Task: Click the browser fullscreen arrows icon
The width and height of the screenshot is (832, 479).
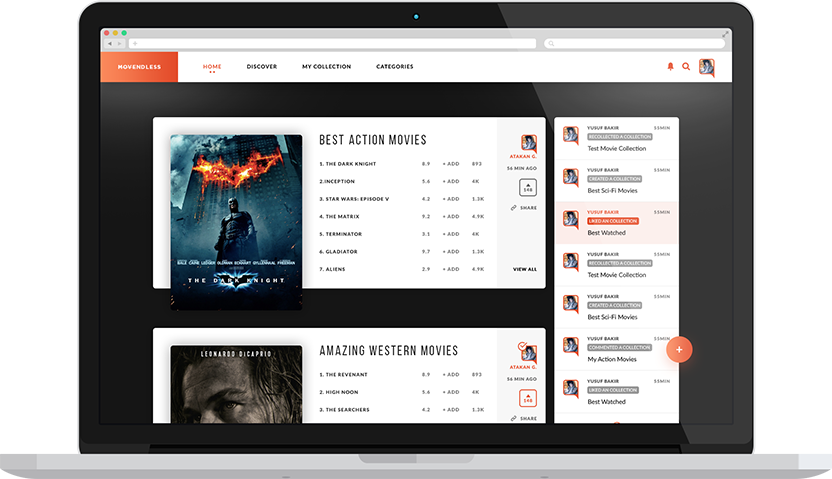Action: [725, 34]
